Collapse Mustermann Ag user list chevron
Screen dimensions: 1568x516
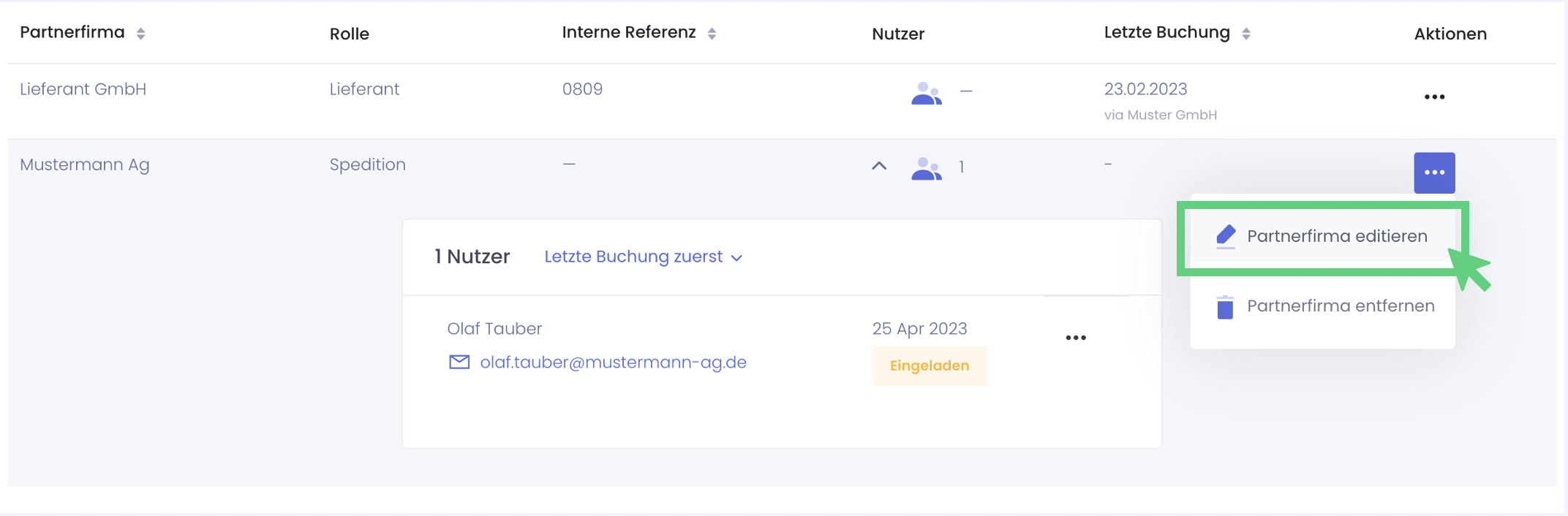click(879, 166)
